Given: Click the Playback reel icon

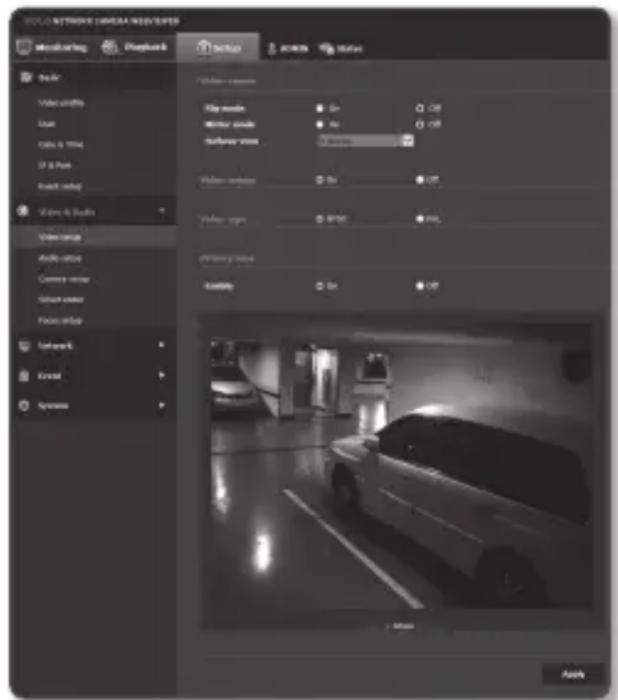Looking at the screenshot, I should [x=109, y=47].
